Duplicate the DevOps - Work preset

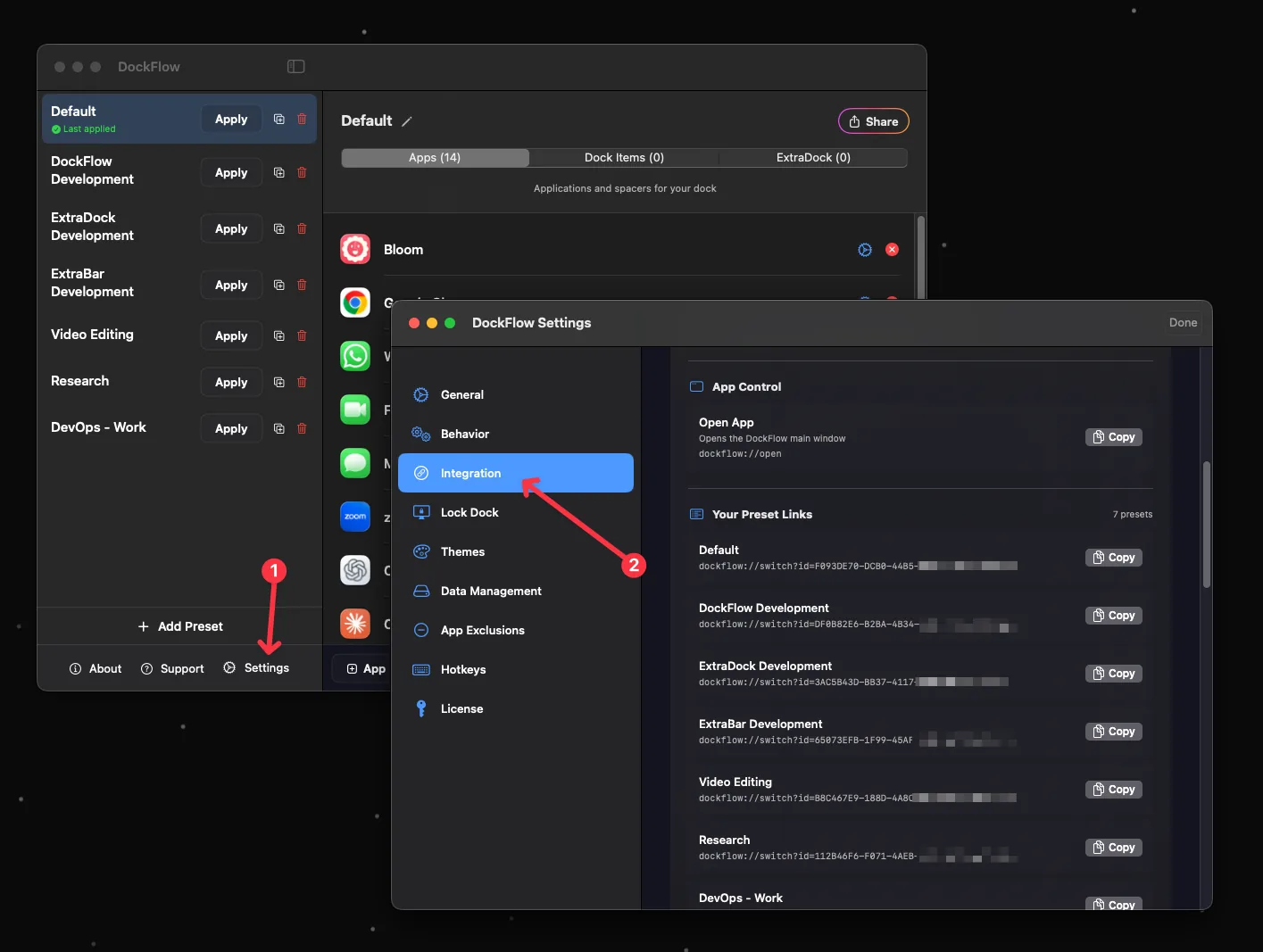pyautogui.click(x=279, y=428)
